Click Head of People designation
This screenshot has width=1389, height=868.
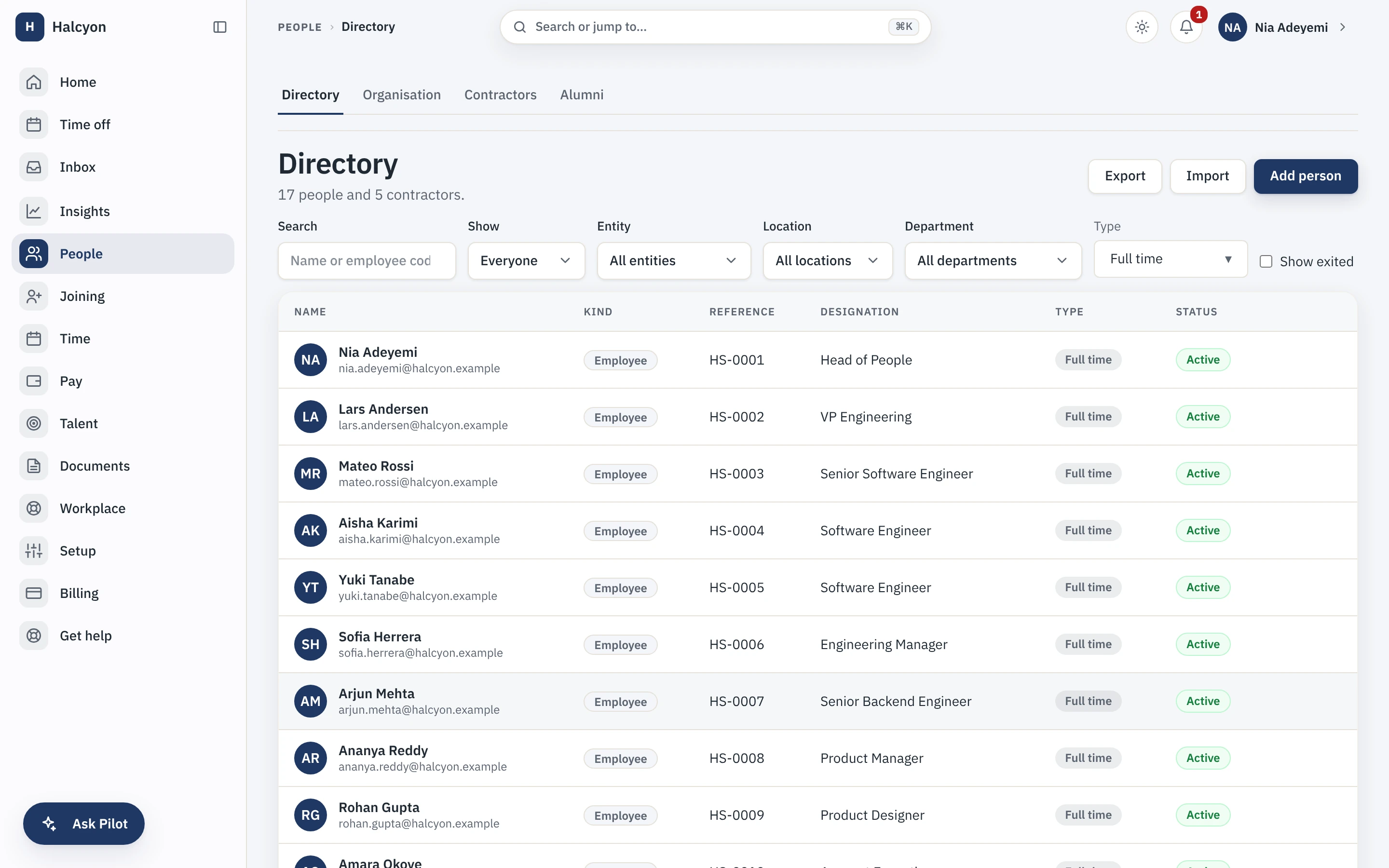point(866,360)
